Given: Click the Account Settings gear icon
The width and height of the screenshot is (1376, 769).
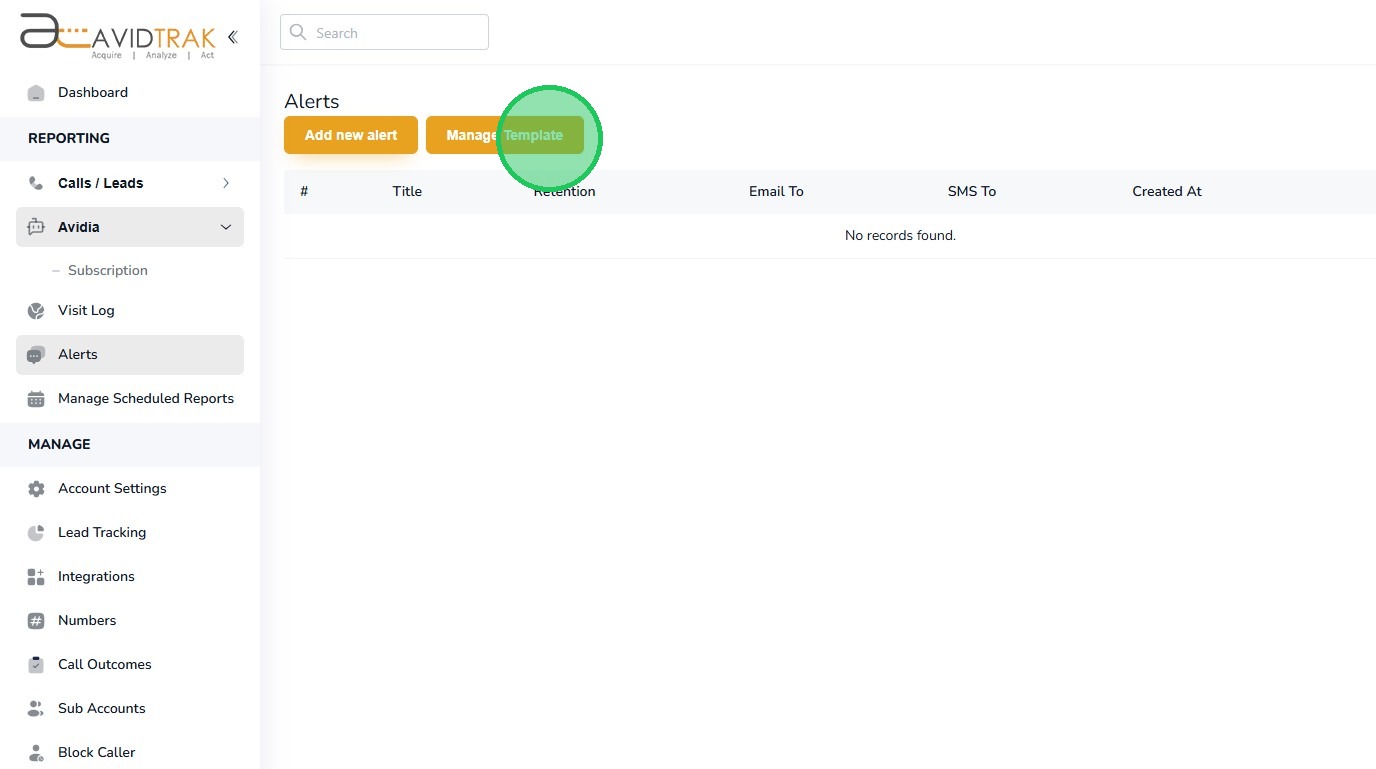Looking at the screenshot, I should click(36, 489).
